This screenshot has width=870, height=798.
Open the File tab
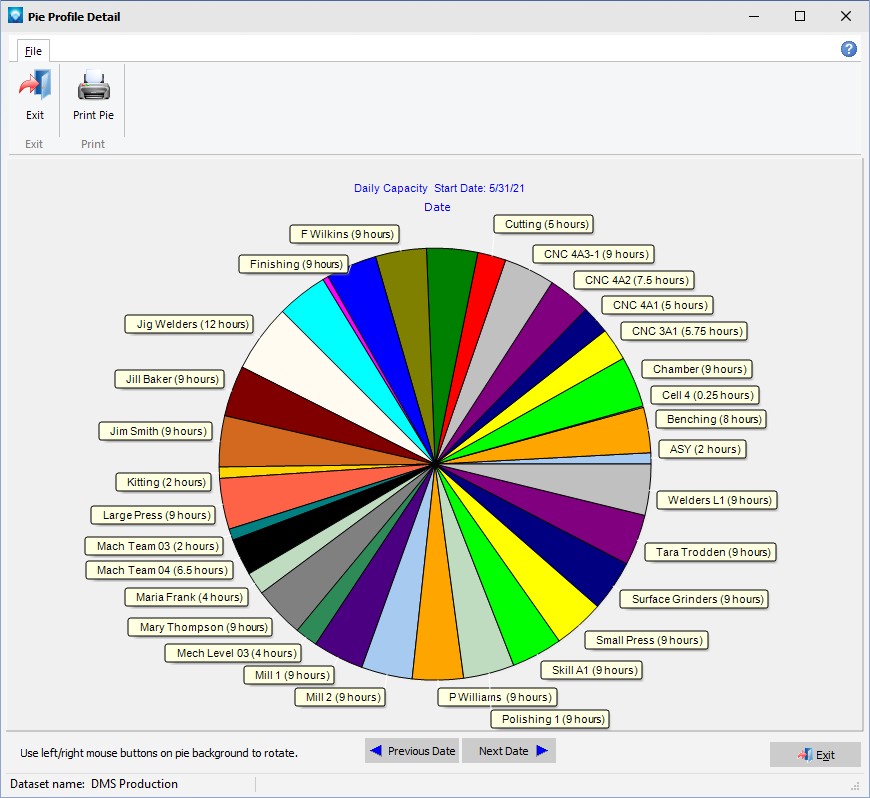tap(33, 51)
